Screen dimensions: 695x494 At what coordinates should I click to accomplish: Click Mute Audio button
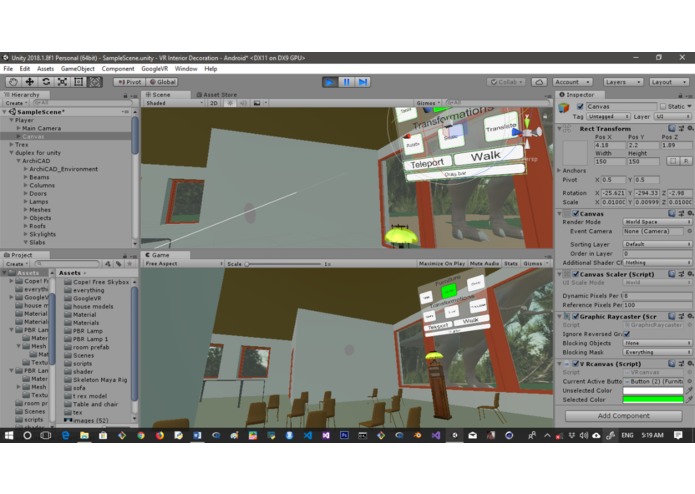(484, 263)
